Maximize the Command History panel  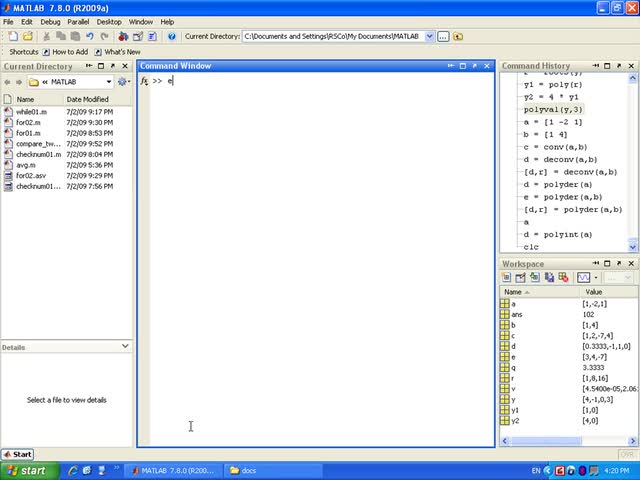607,66
